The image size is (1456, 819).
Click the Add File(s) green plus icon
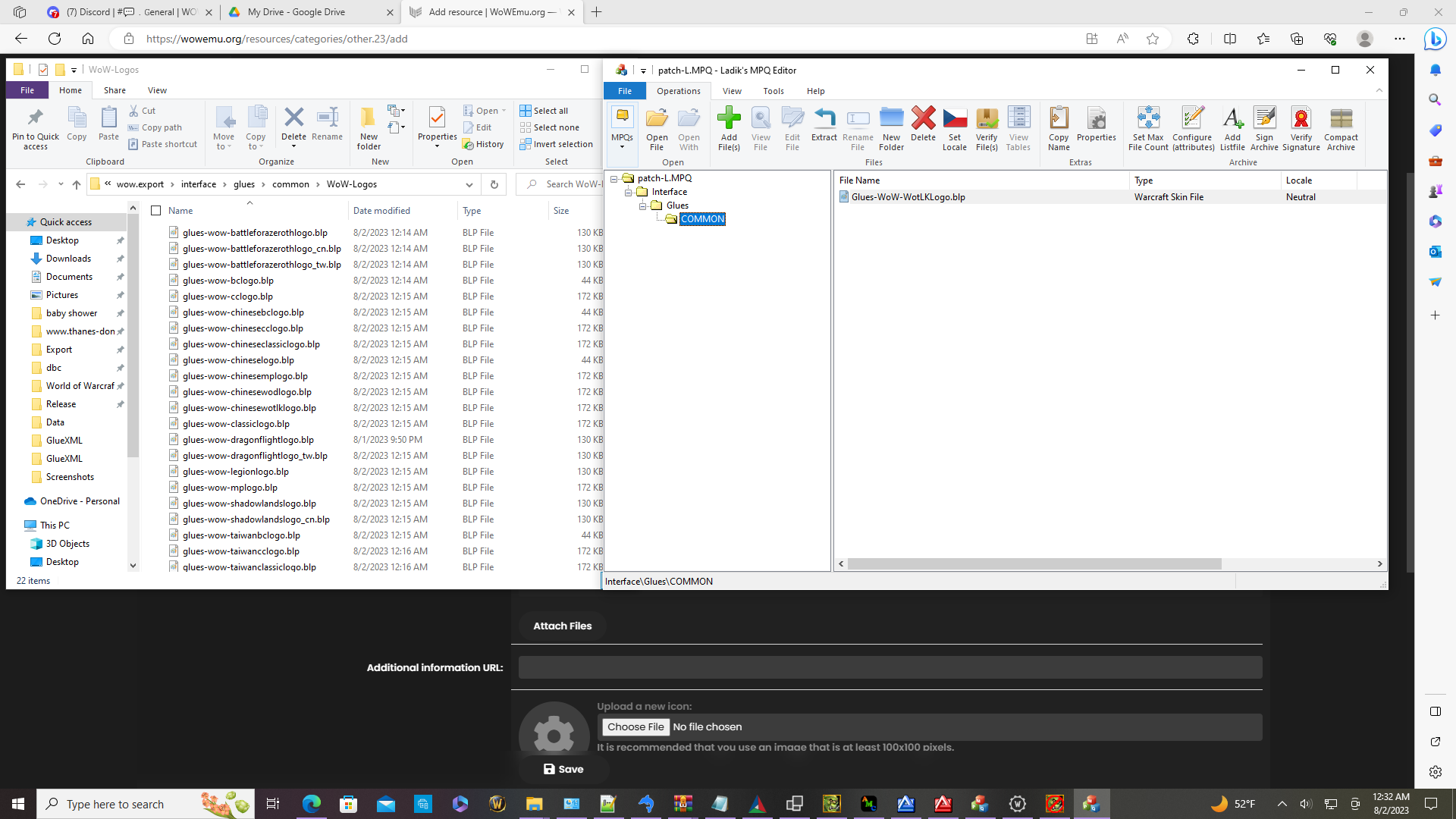729,118
